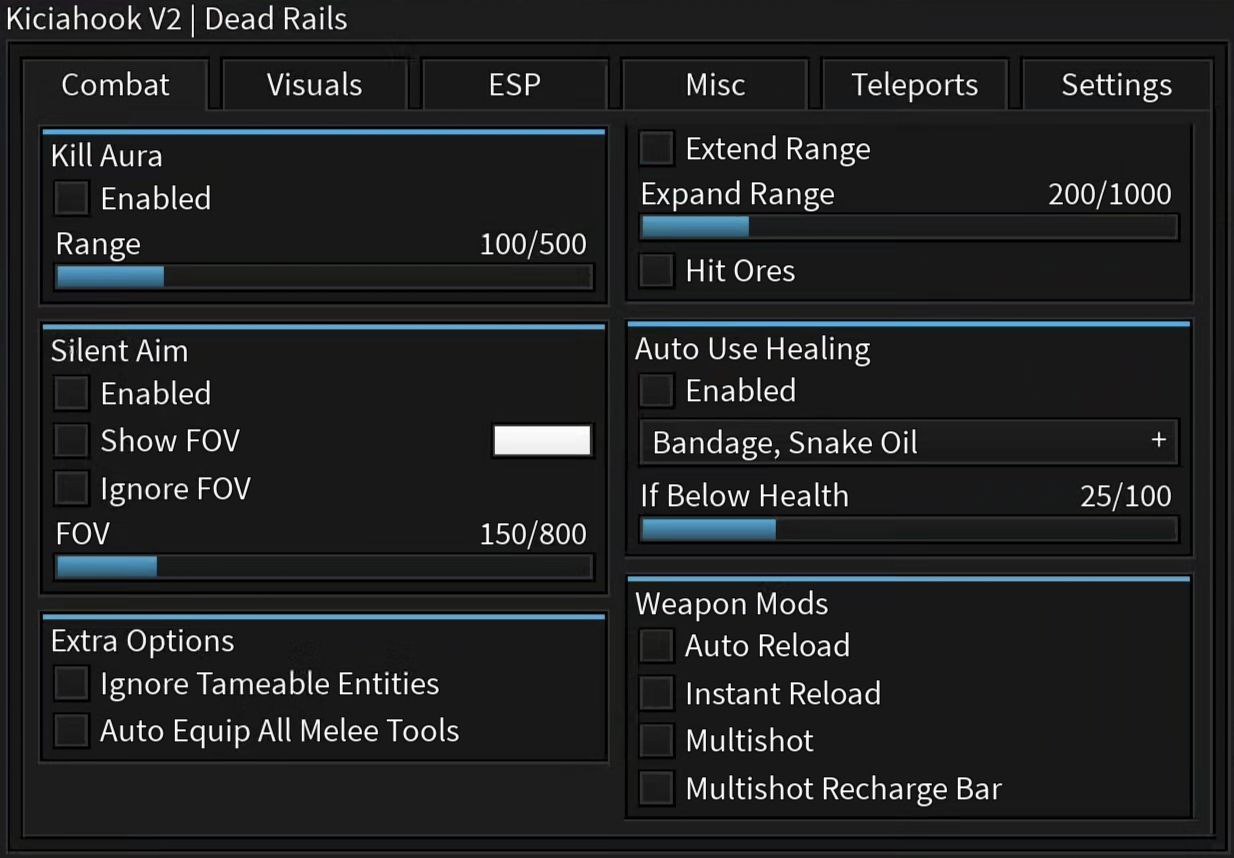Toggle Silent Aim Enabled checkbox

coord(72,393)
